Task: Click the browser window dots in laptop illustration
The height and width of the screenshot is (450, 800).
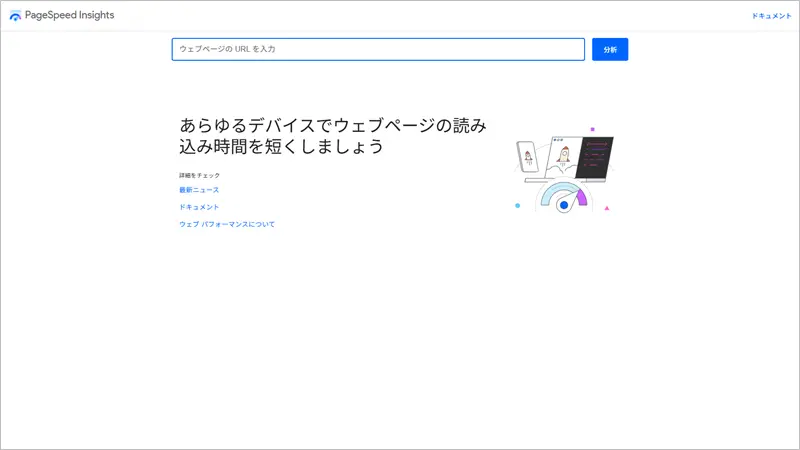Action: [x=557, y=139]
